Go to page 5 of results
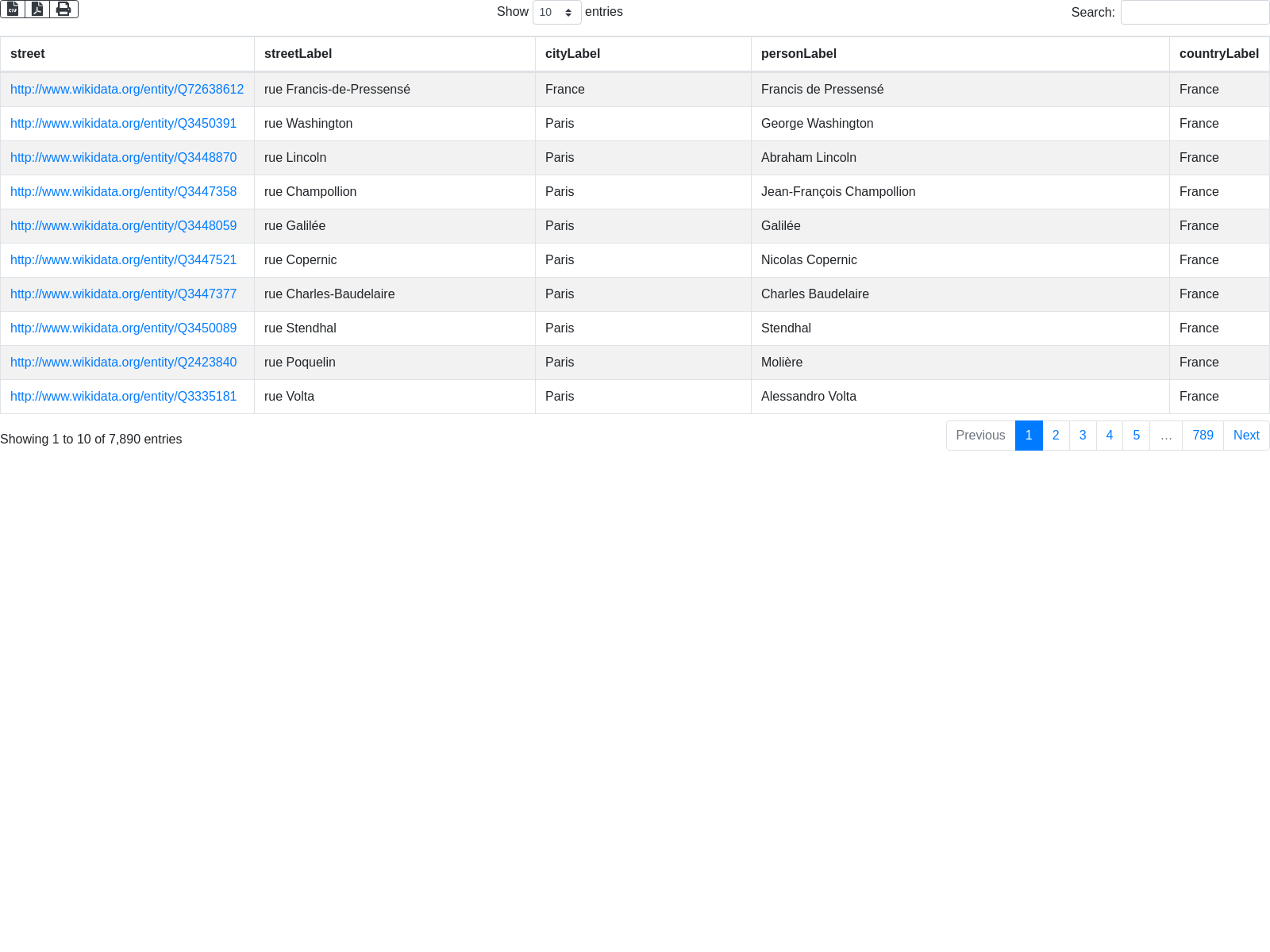The image size is (1270, 952). (x=1136, y=436)
